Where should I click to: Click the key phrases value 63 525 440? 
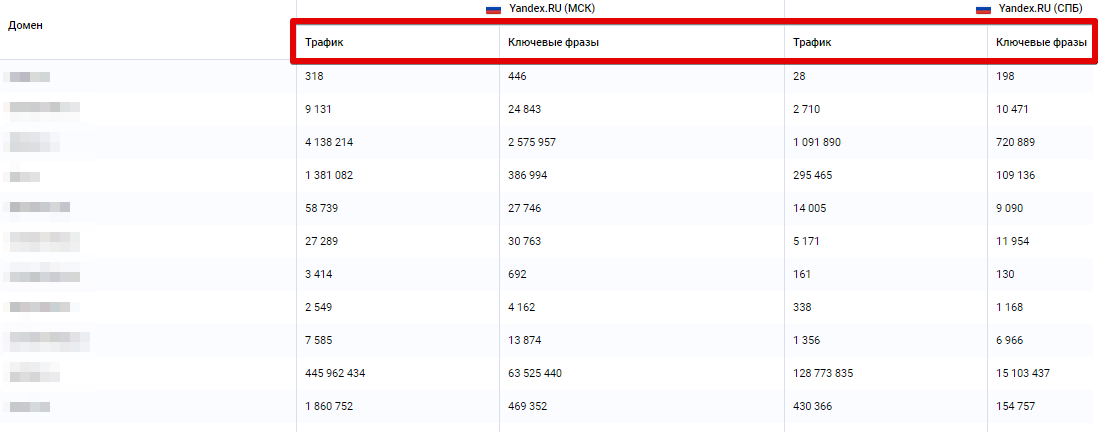535,373
